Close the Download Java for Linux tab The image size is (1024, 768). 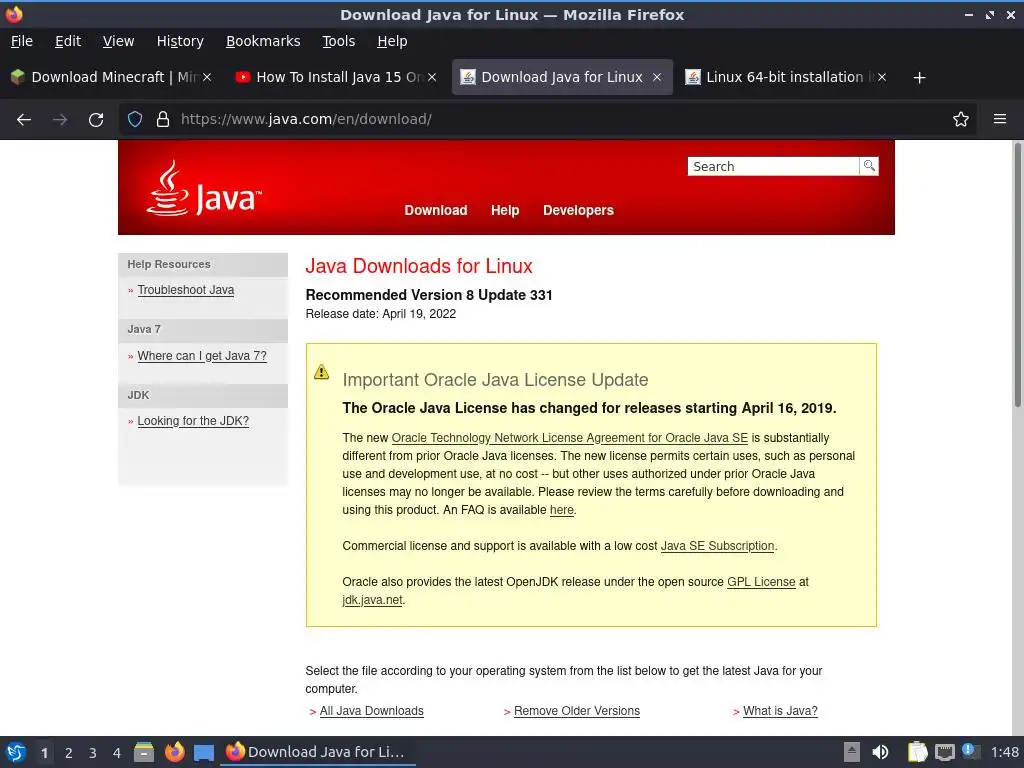pyautogui.click(x=657, y=77)
